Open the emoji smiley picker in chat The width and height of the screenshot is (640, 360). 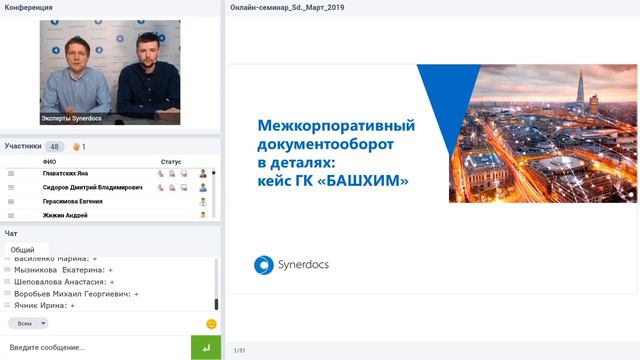211,324
